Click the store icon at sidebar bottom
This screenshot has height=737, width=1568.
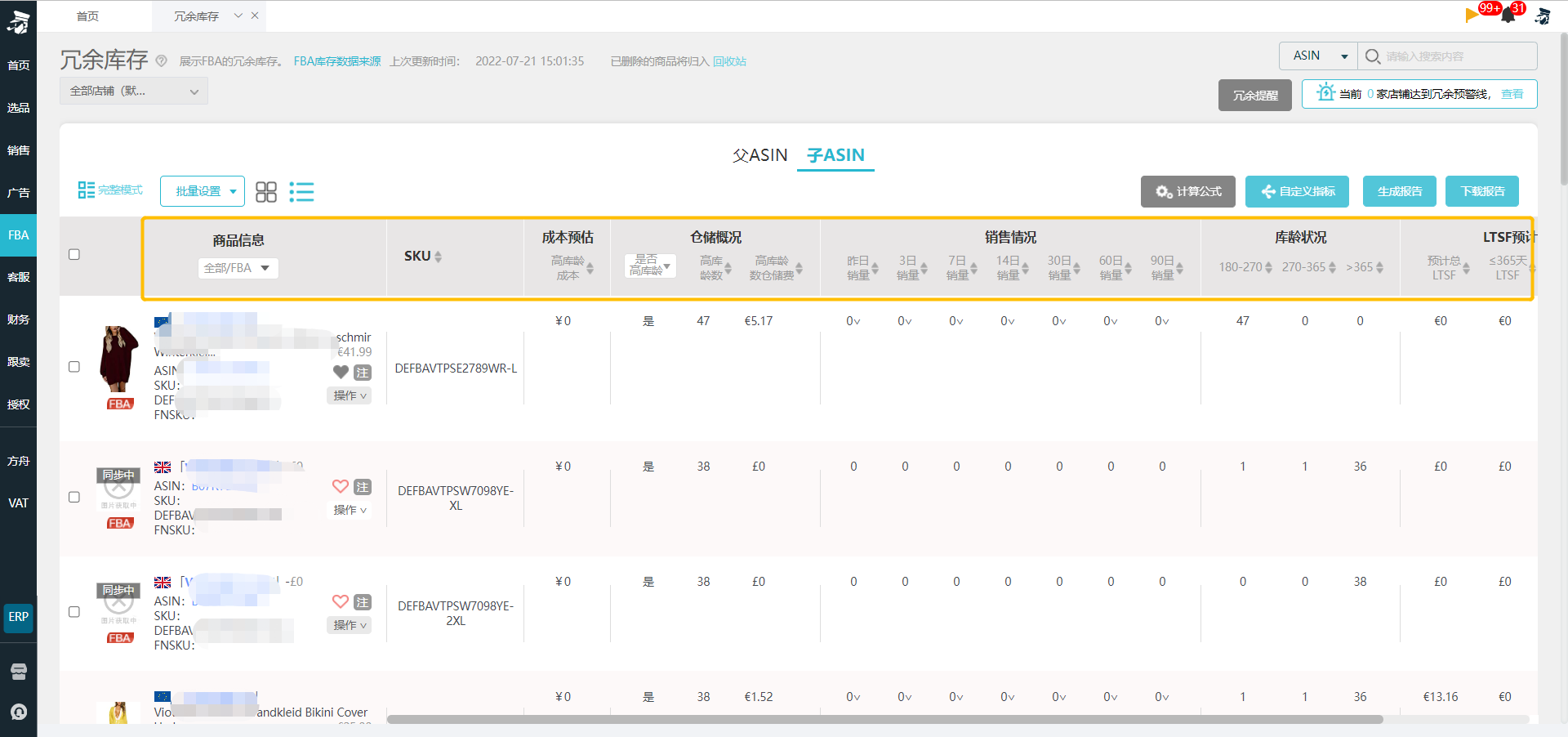(19, 672)
